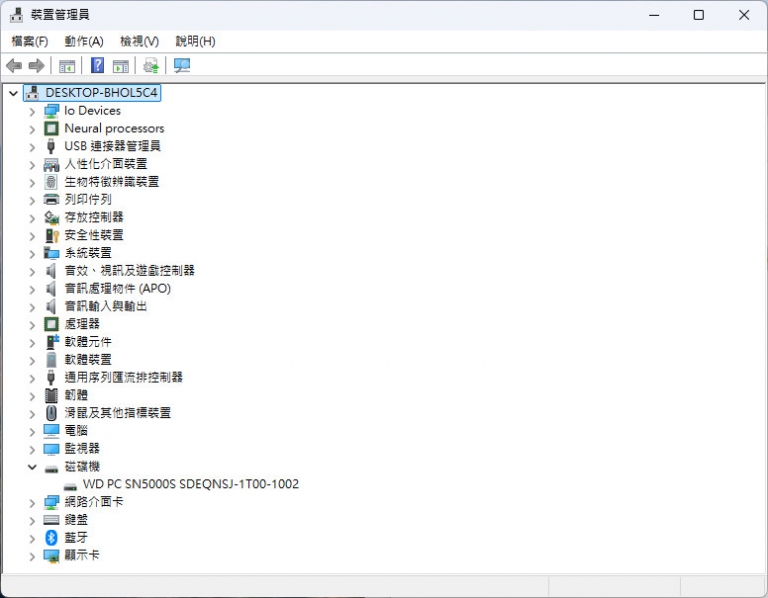This screenshot has height=598, width=768.
Task: Click the speaker icon for 音訊處理物件 (APO)
Action: pyautogui.click(x=51, y=288)
